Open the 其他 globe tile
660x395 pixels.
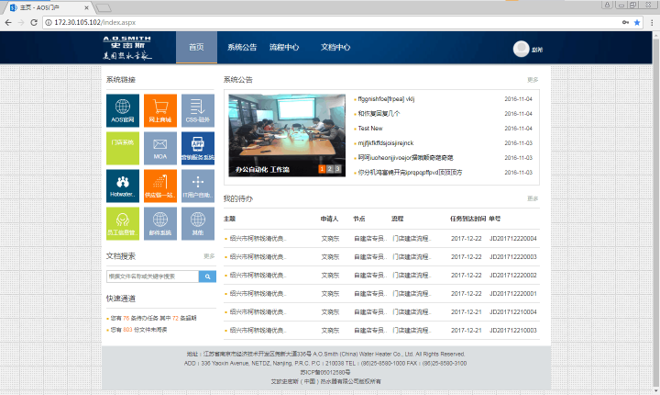point(198,224)
